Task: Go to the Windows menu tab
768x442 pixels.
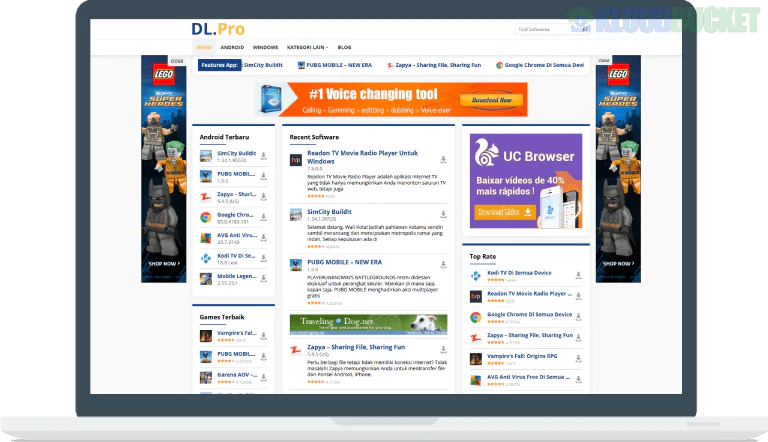Action: [265, 47]
